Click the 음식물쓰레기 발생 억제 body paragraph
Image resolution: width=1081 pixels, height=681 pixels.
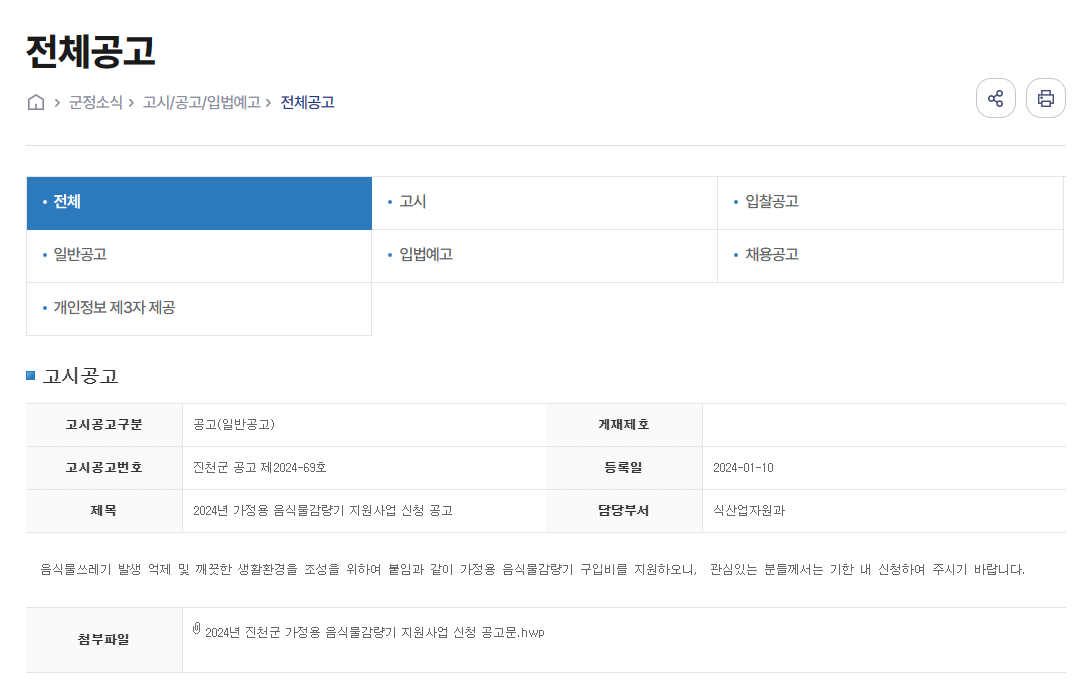pyautogui.click(x=532, y=570)
